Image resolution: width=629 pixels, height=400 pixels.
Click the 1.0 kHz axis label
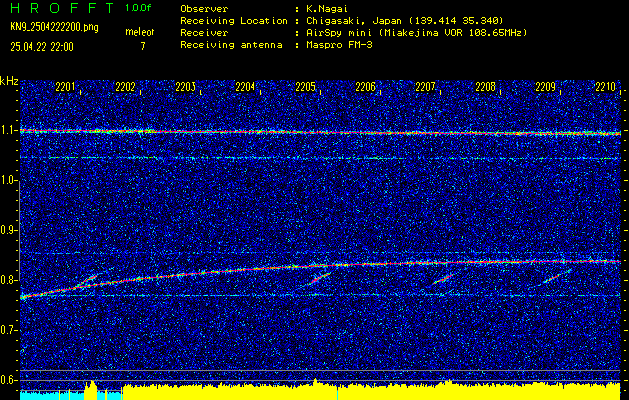pyautogui.click(x=9, y=181)
